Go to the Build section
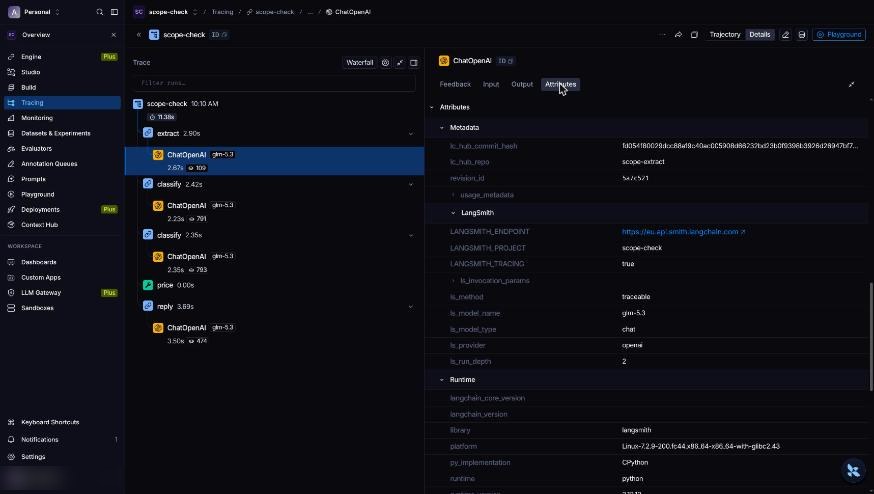Image resolution: width=874 pixels, height=494 pixels. tap(28, 88)
